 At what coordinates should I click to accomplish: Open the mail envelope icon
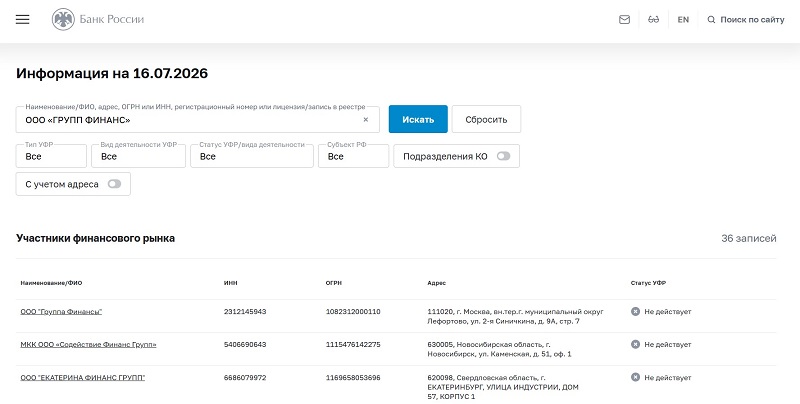624,19
